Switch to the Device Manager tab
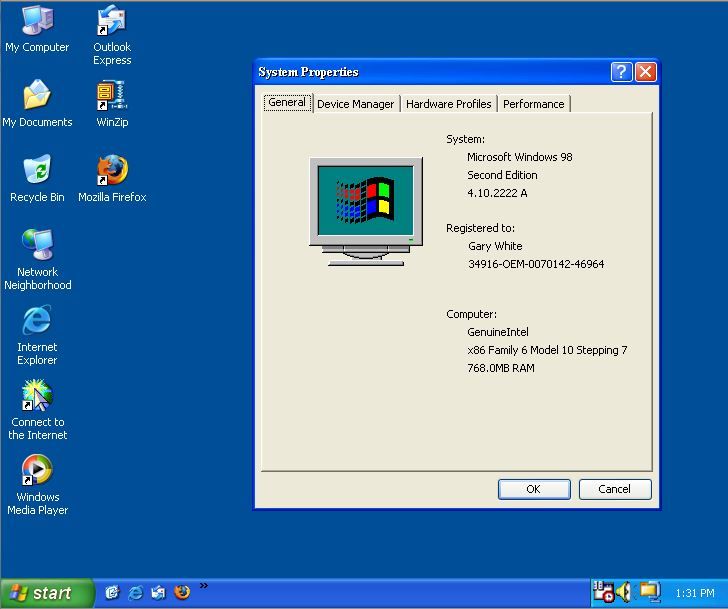The image size is (728, 609). [x=355, y=104]
